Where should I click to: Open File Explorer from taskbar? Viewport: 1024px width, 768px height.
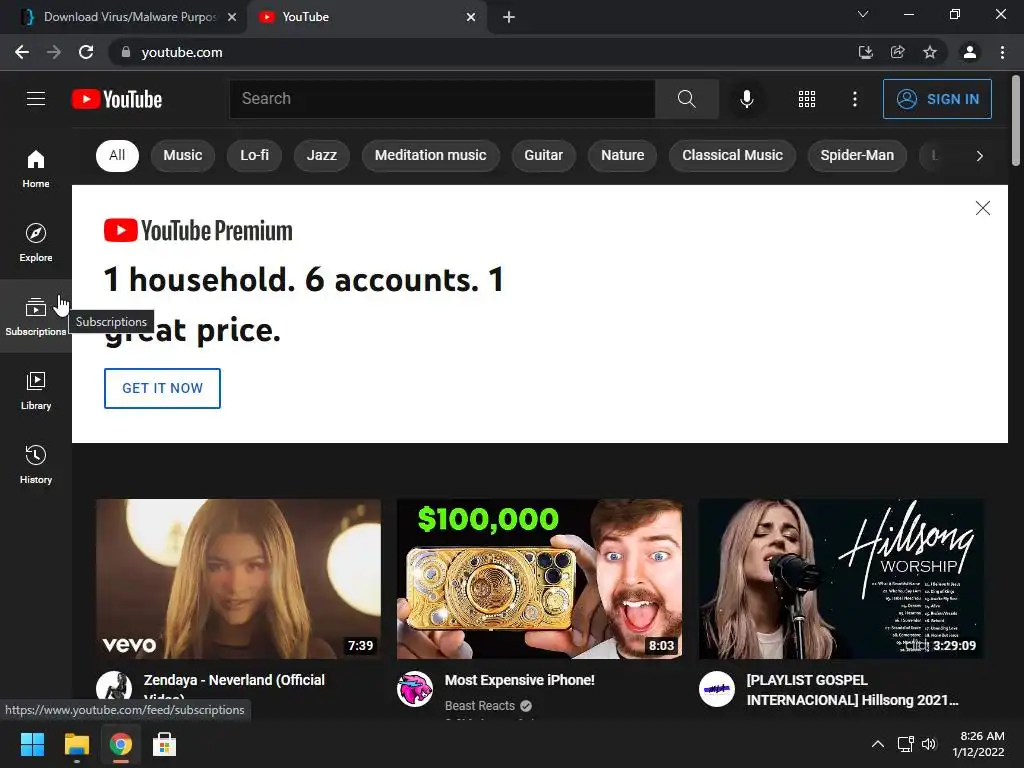tap(76, 744)
